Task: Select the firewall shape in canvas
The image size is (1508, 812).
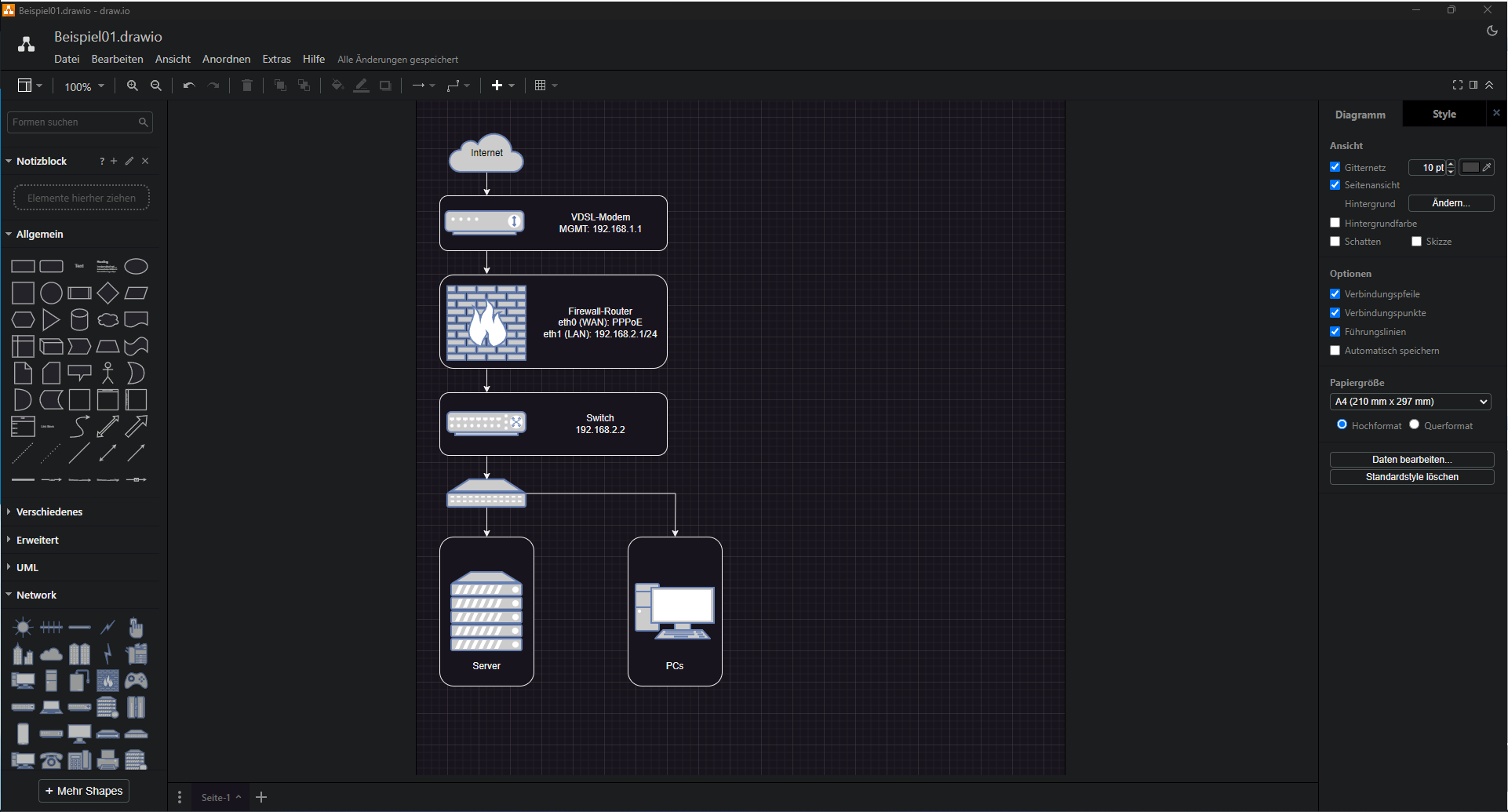Action: pyautogui.click(x=486, y=322)
